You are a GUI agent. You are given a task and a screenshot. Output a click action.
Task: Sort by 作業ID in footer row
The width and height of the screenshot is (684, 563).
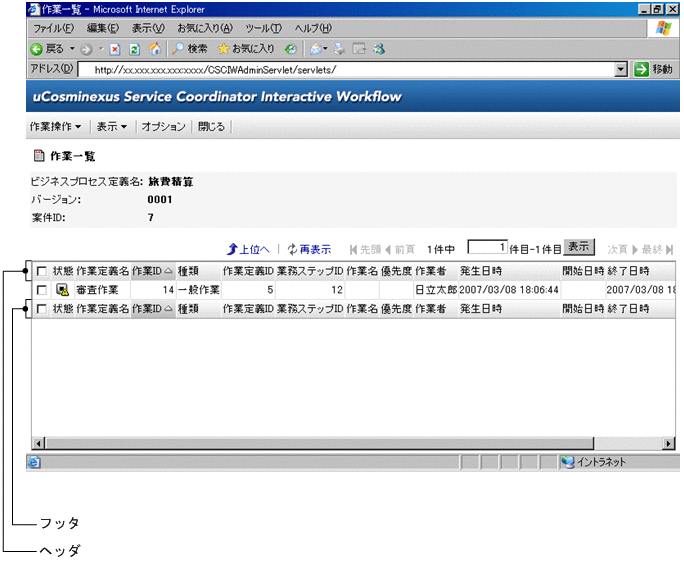(x=153, y=309)
